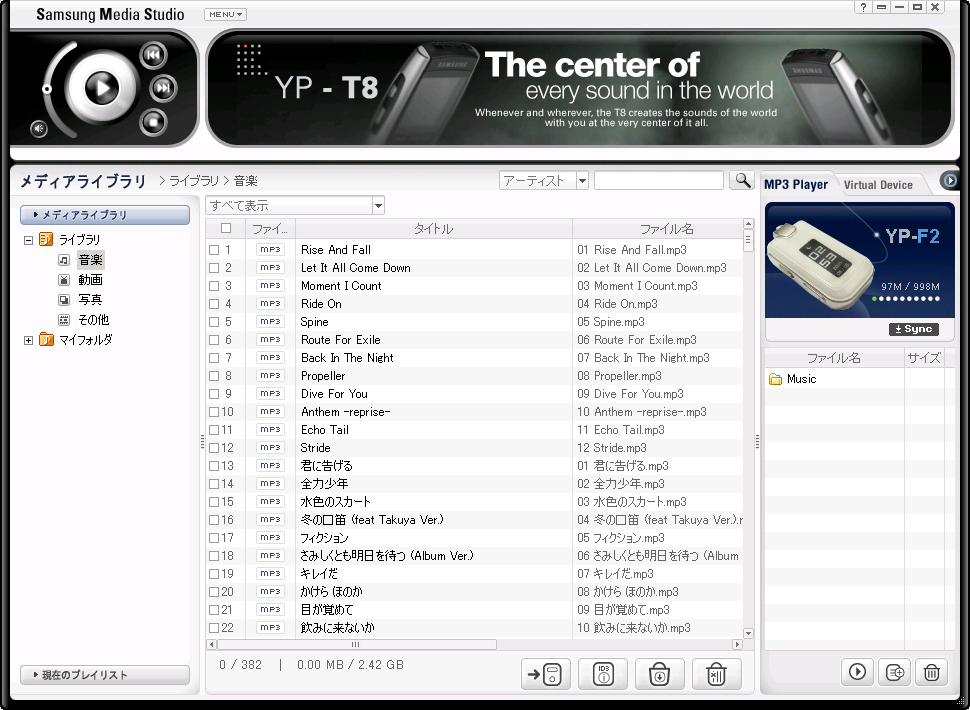
Task: Toggle the select-all checkbox in header
Action: 225,229
